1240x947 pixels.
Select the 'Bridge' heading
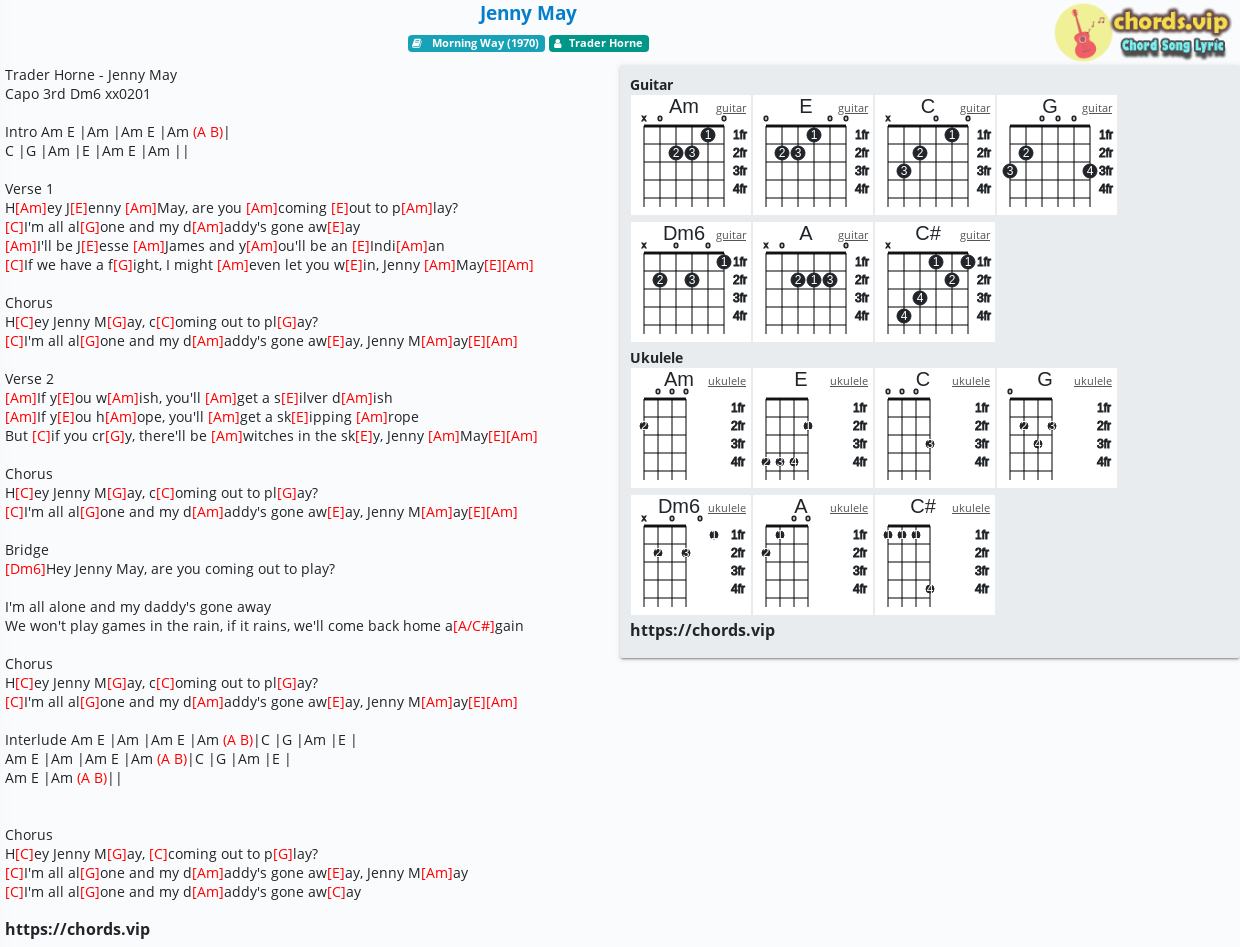27,550
